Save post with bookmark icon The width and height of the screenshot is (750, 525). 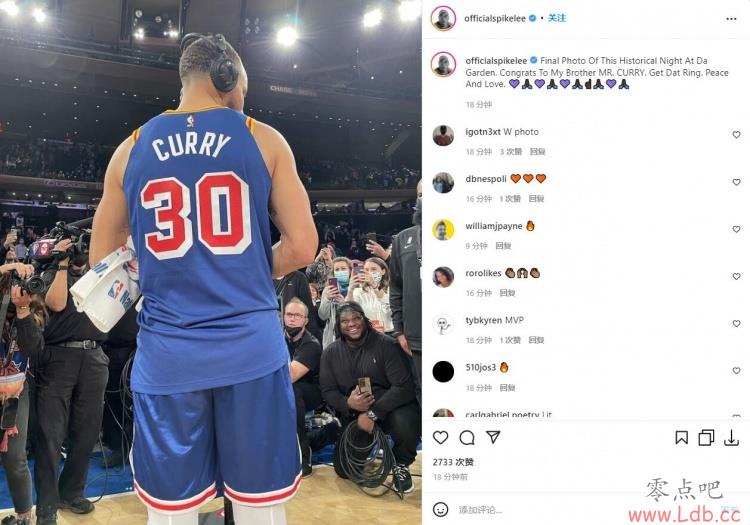click(x=681, y=438)
